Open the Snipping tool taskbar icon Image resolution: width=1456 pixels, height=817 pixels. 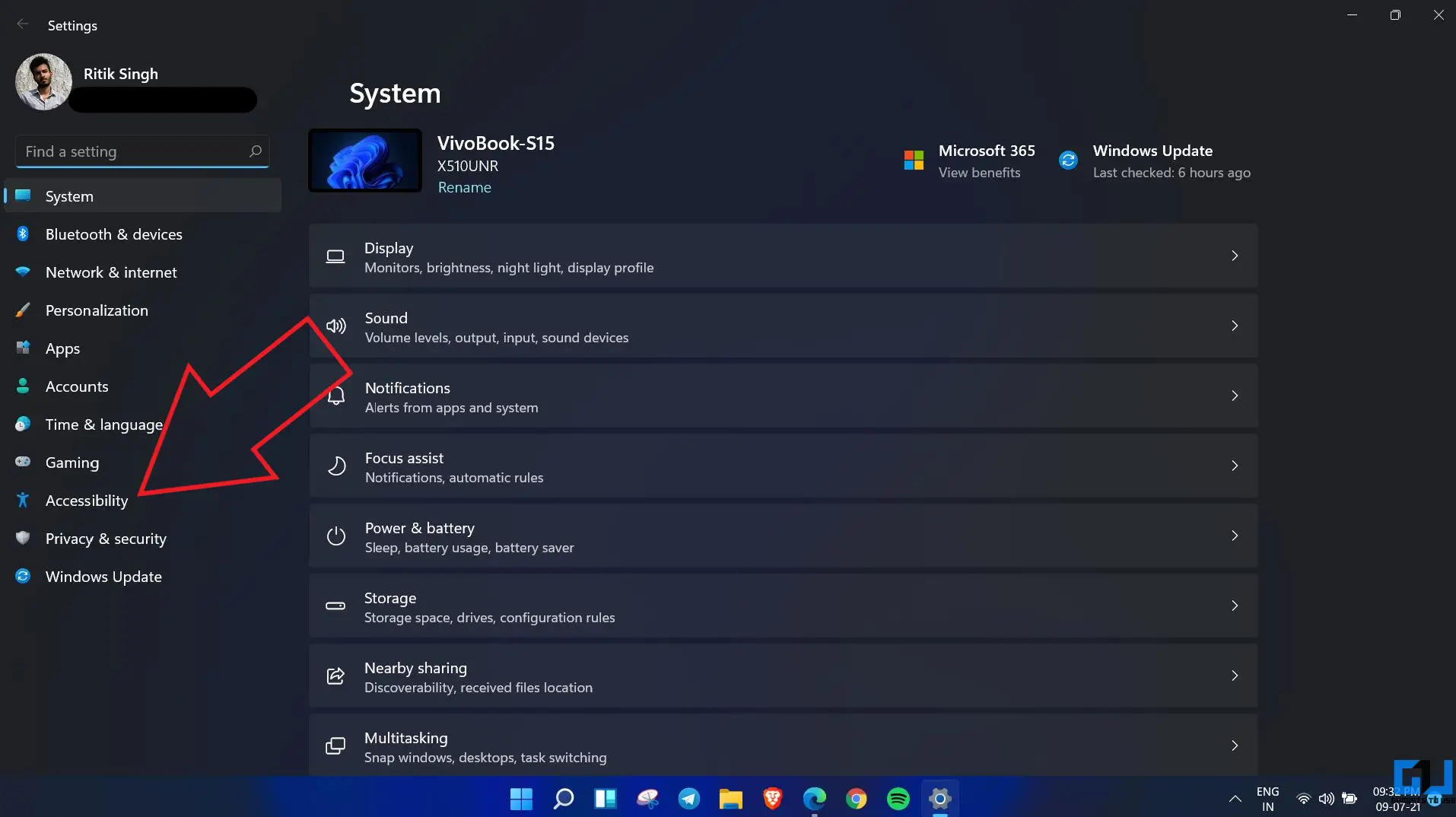[647, 799]
